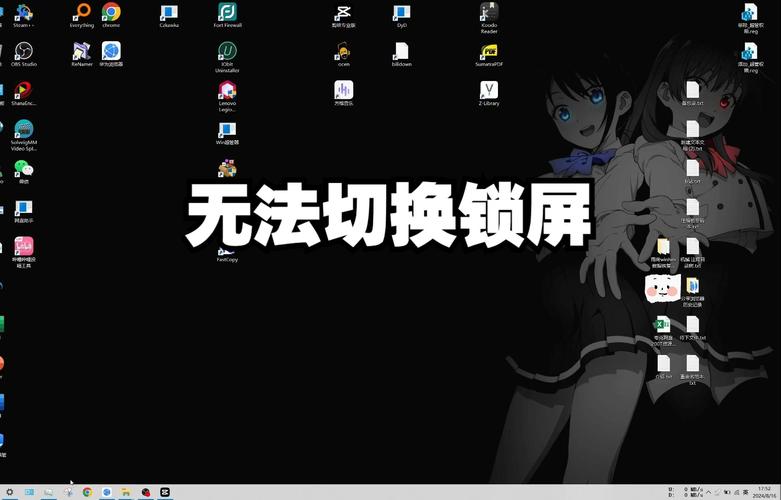Open the bililidown desktop file
This screenshot has height=500, width=781.
[401, 55]
